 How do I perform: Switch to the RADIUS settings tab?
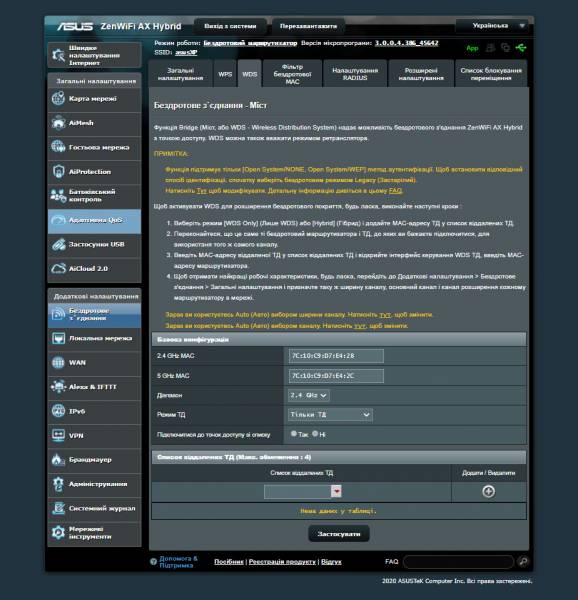point(355,74)
